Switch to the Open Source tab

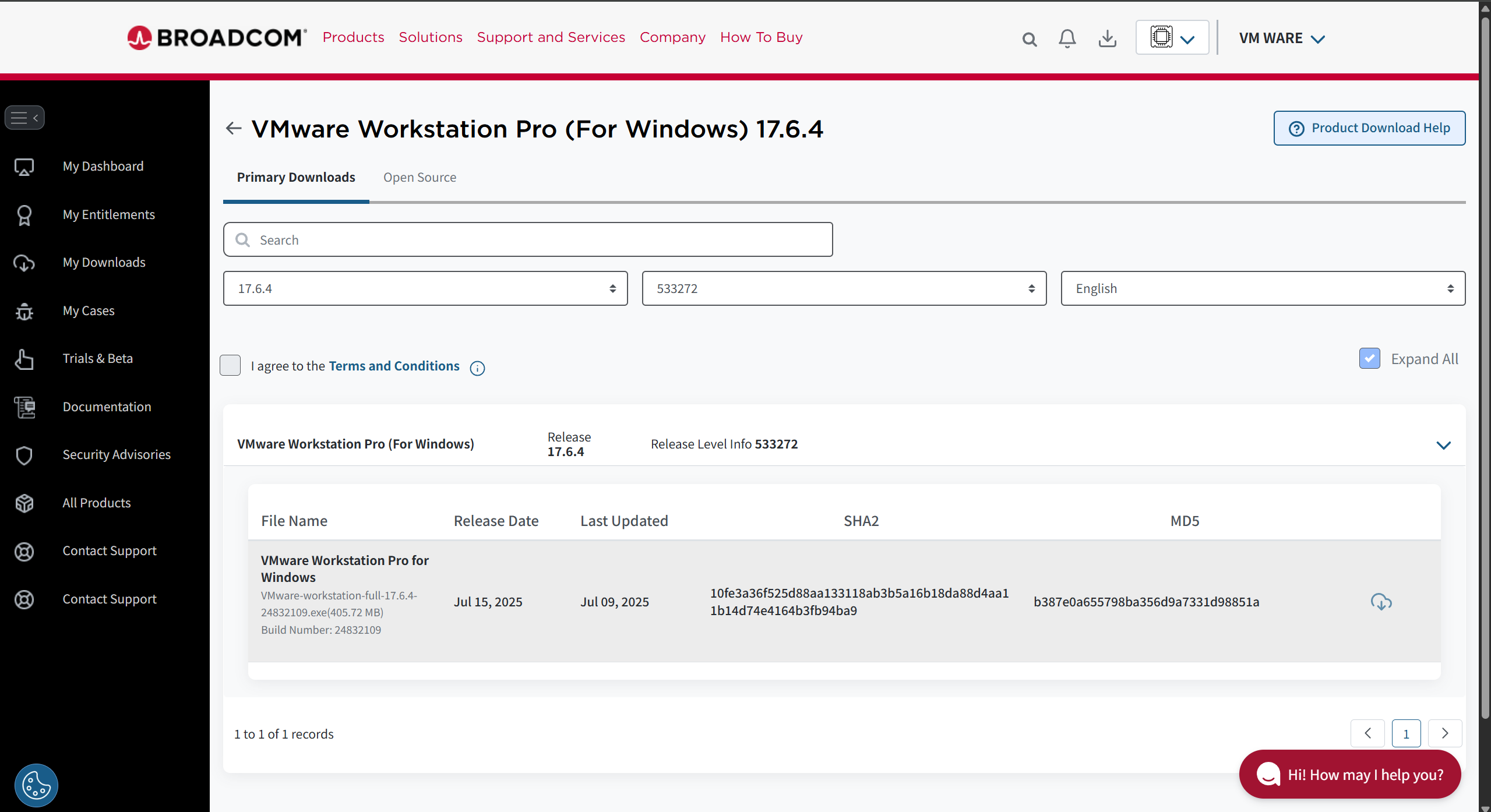420,177
